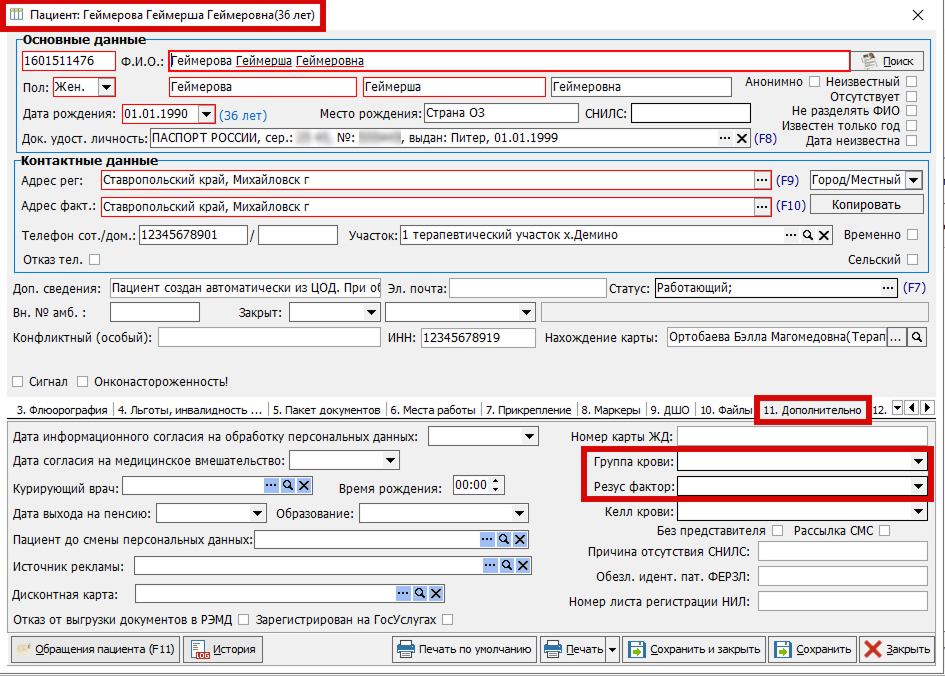The width and height of the screenshot is (945, 676).
Task: Enable Известен только год checkbox
Action: click(912, 125)
